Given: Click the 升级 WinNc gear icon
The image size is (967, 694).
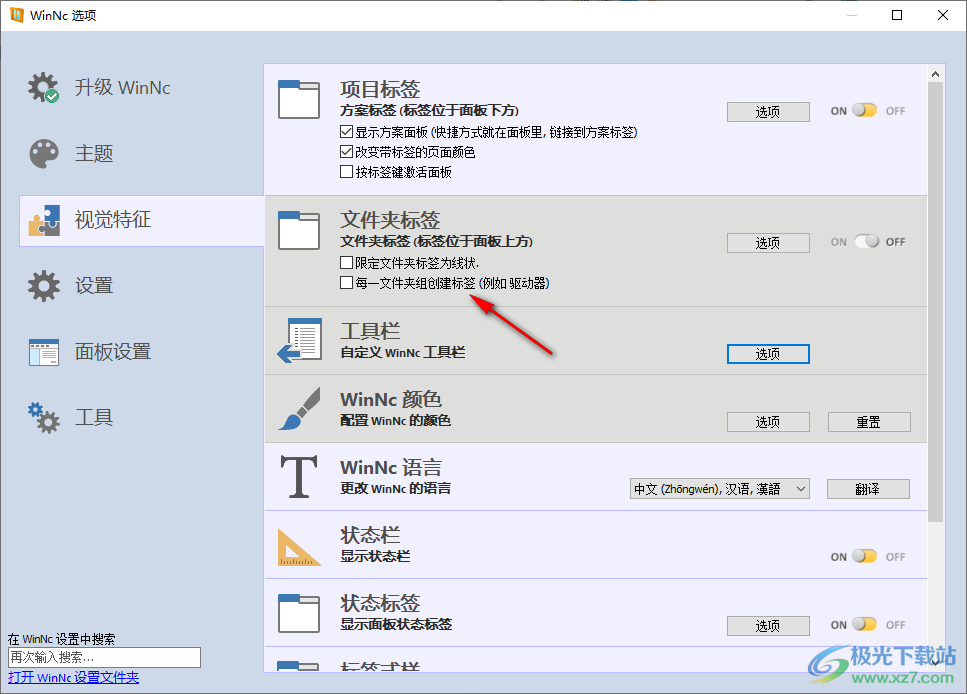Looking at the screenshot, I should pos(43,87).
